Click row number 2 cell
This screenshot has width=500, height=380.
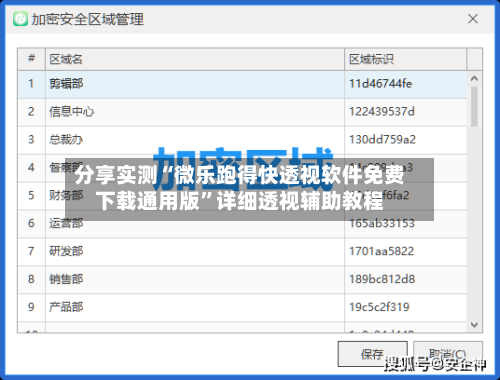pos(31,112)
